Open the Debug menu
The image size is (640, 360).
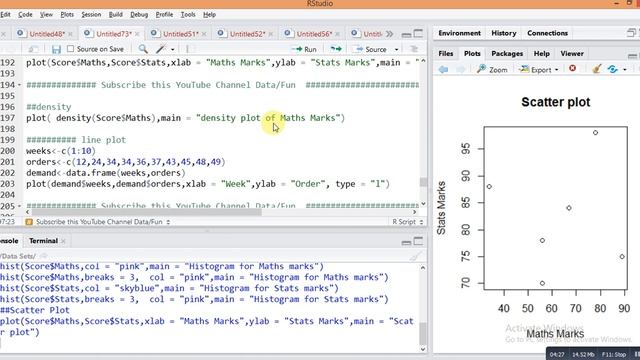(x=139, y=14)
